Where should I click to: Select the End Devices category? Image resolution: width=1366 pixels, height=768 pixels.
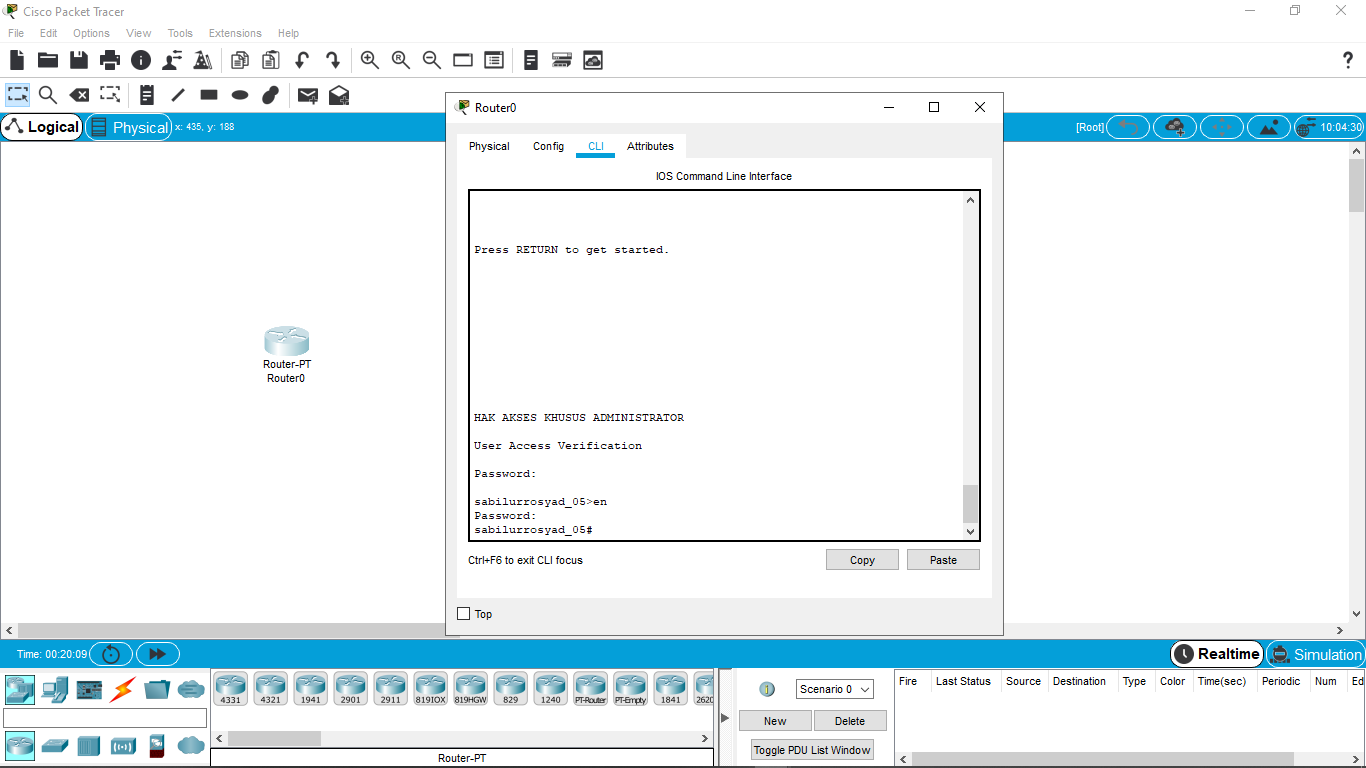[x=54, y=689]
